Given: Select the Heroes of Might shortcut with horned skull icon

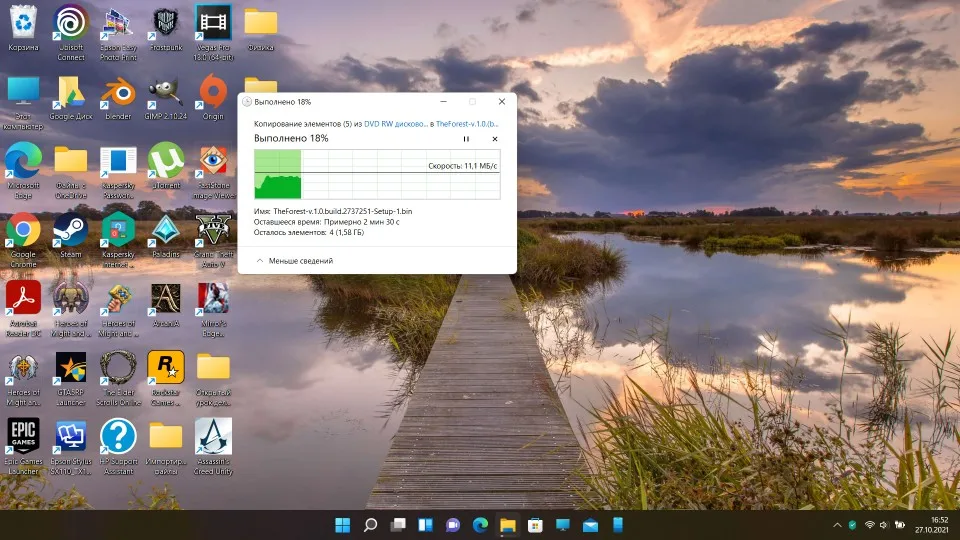Looking at the screenshot, I should pyautogui.click(x=71, y=309).
